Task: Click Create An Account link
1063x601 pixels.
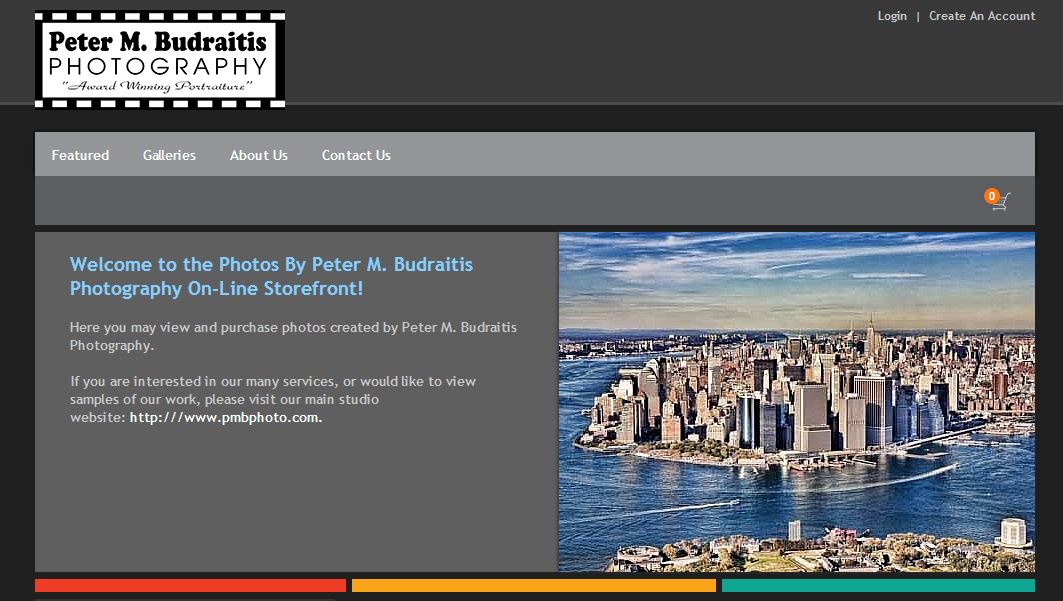Action: coord(981,16)
